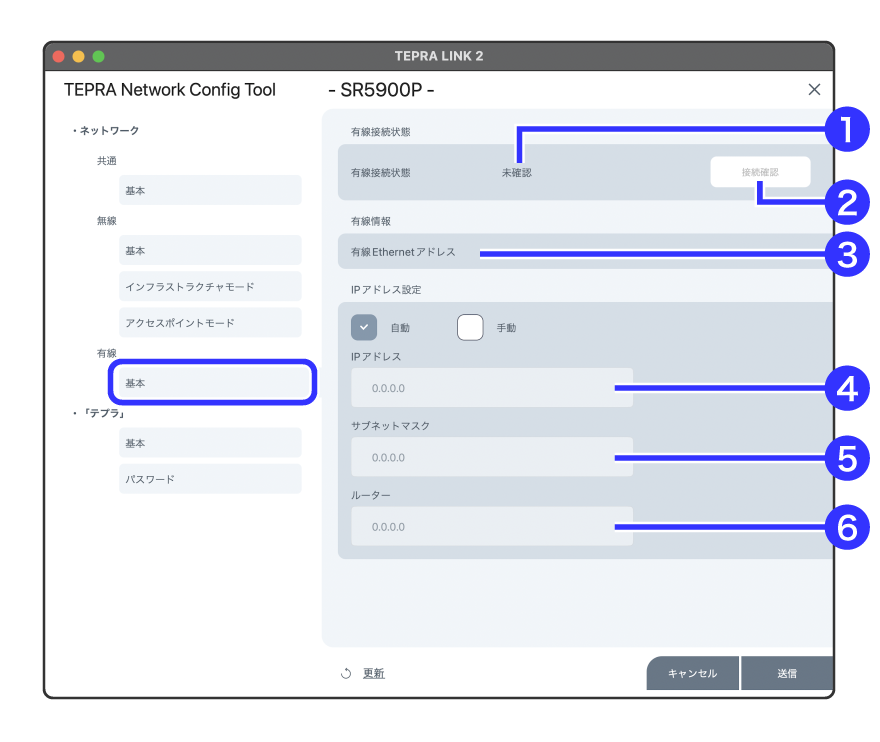Click the yellow minimize window button
Screen dimensions: 880x742
pos(78,56)
